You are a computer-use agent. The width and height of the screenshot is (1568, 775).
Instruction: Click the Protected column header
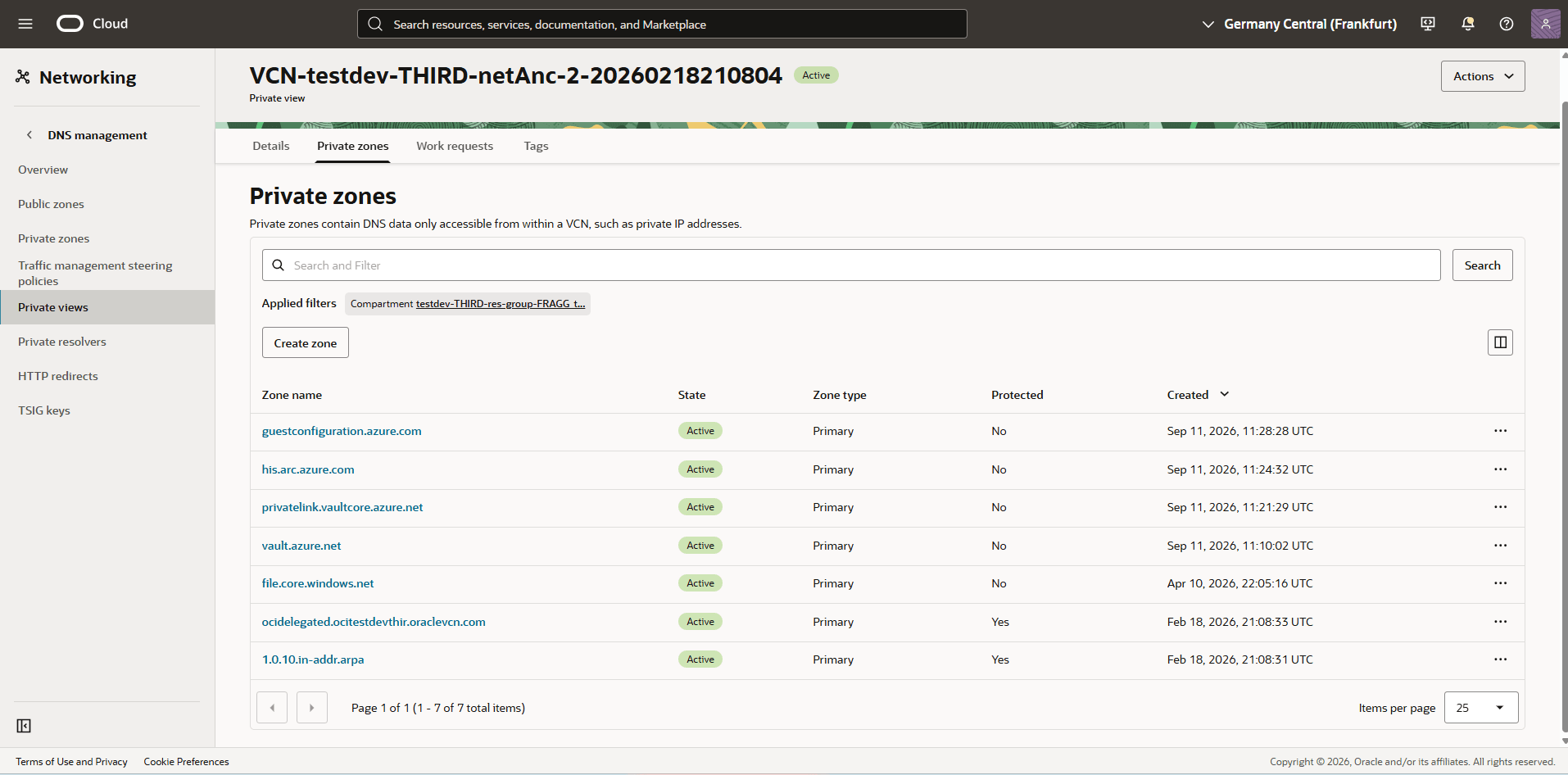pyautogui.click(x=1017, y=395)
